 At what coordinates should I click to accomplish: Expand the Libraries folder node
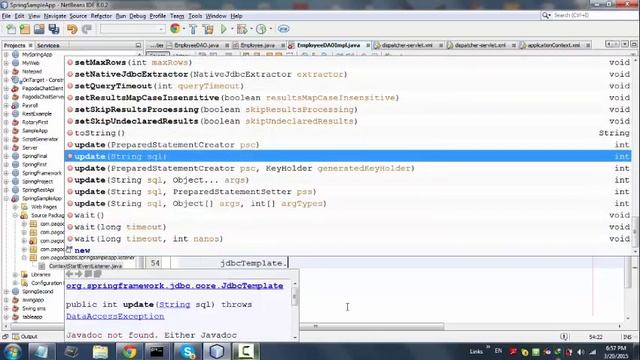[15, 275]
